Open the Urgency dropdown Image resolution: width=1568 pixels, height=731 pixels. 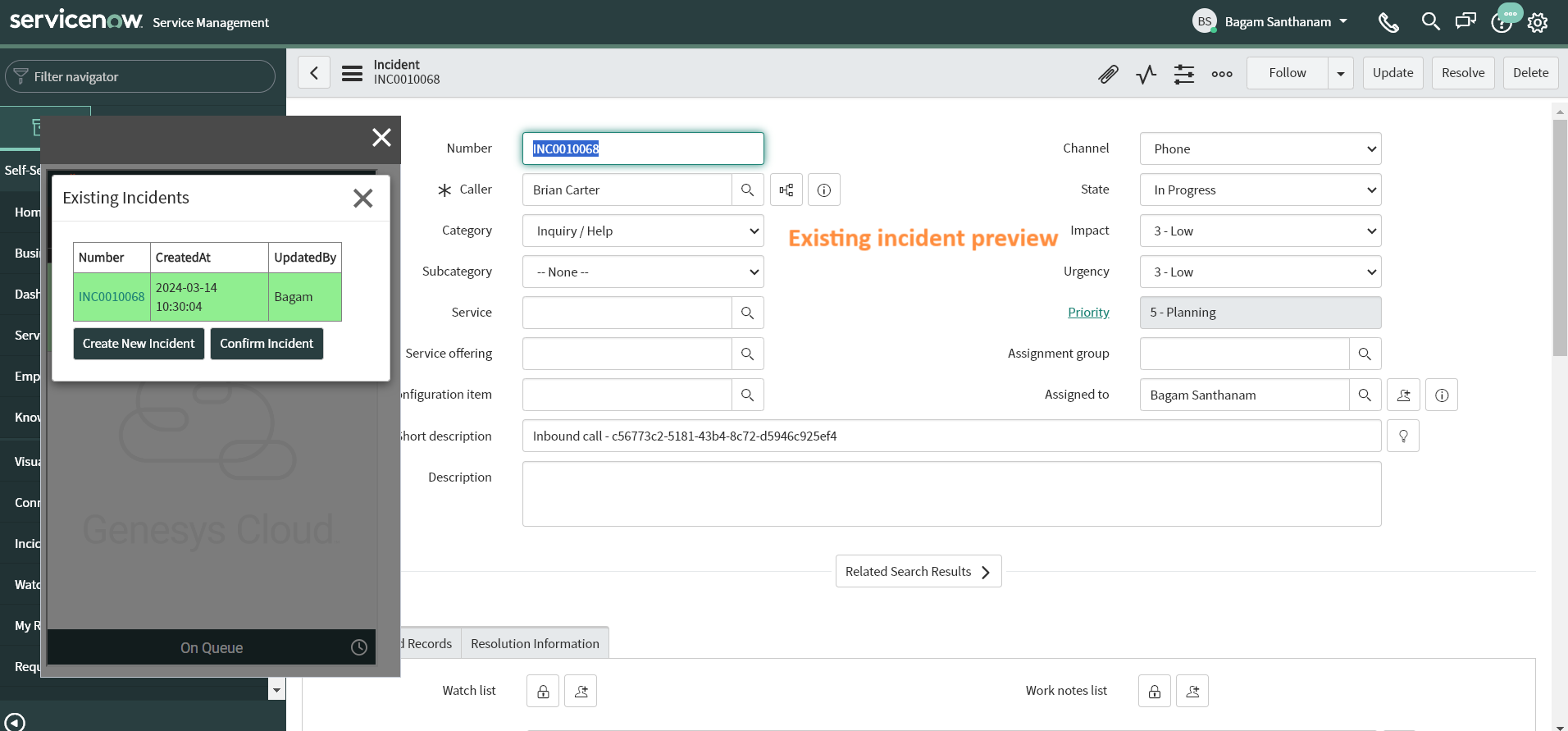click(1260, 272)
